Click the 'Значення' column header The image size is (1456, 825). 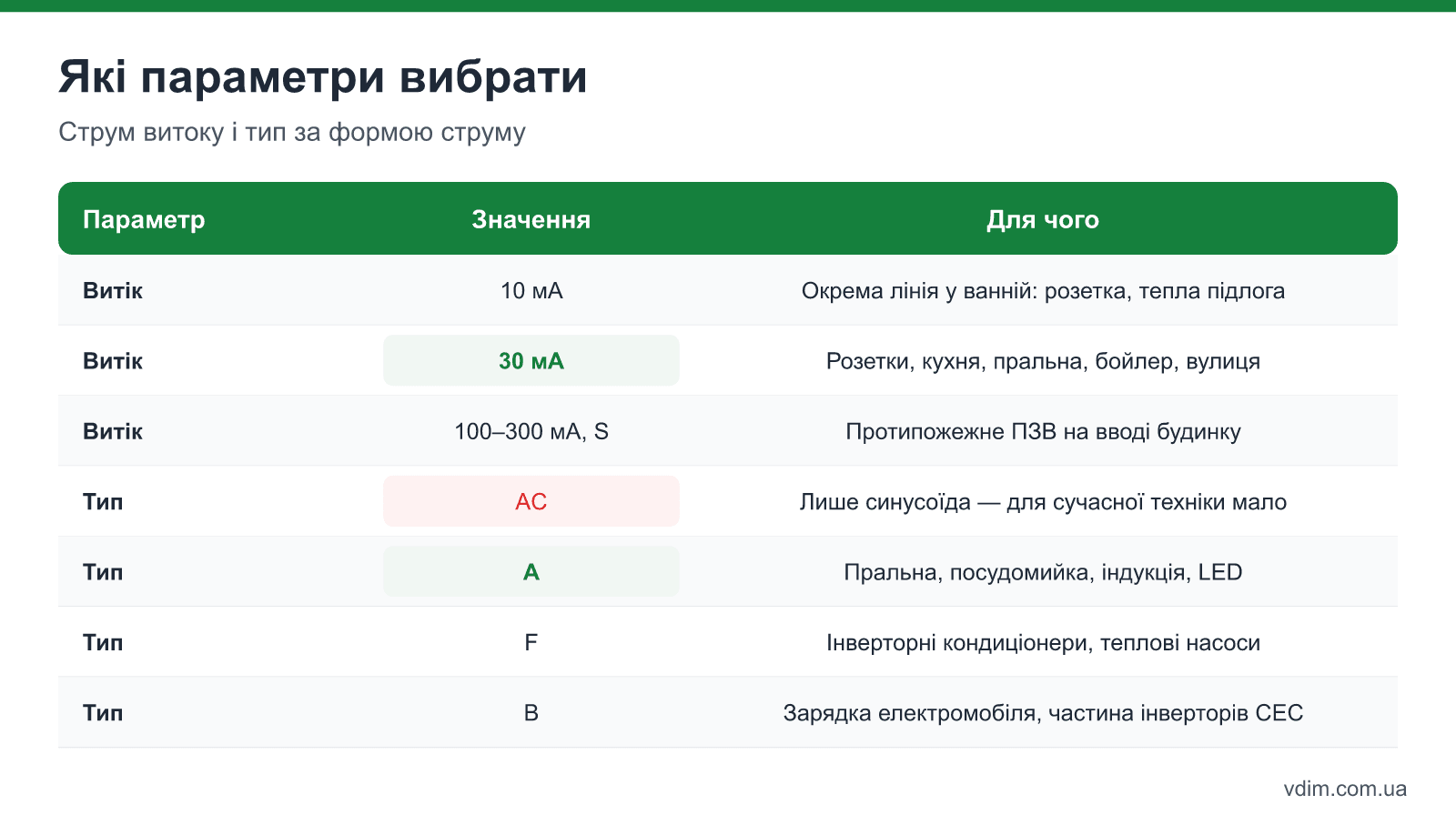click(x=531, y=220)
